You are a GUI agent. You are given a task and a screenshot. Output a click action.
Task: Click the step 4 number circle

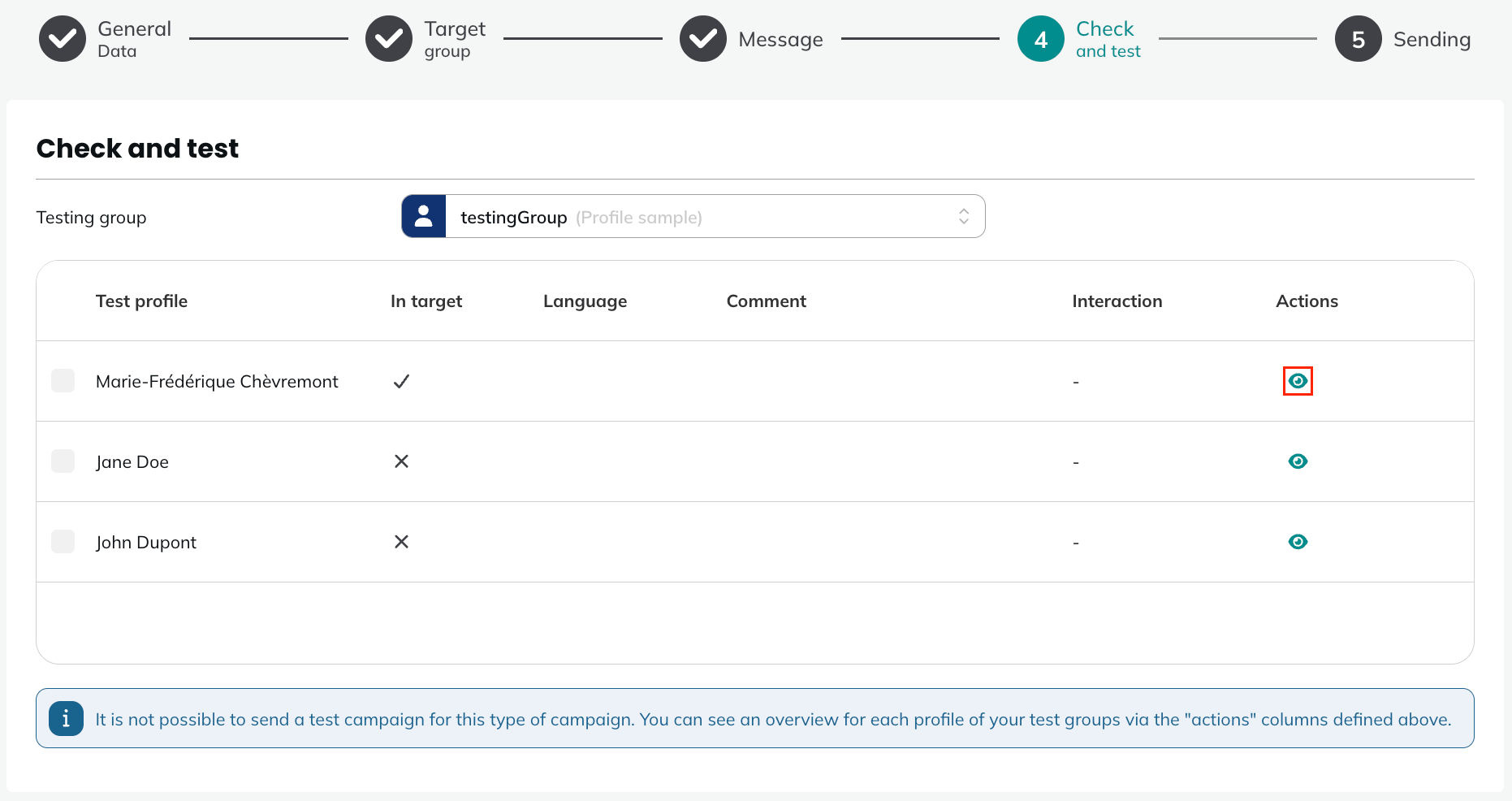click(1041, 39)
